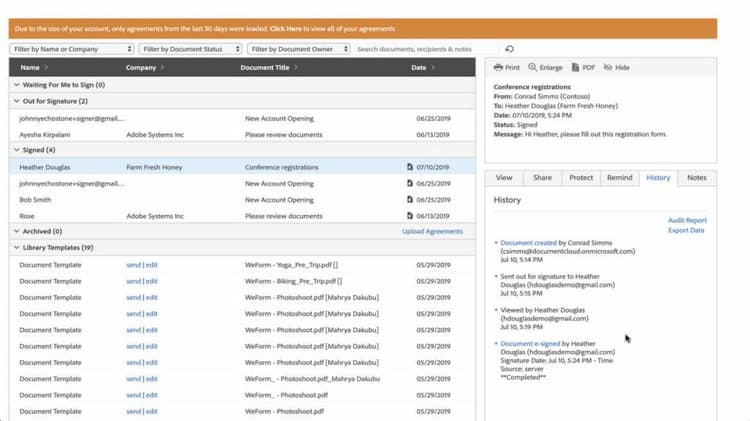Click the Upload Agreements link
The image size is (750, 421).
click(x=432, y=231)
